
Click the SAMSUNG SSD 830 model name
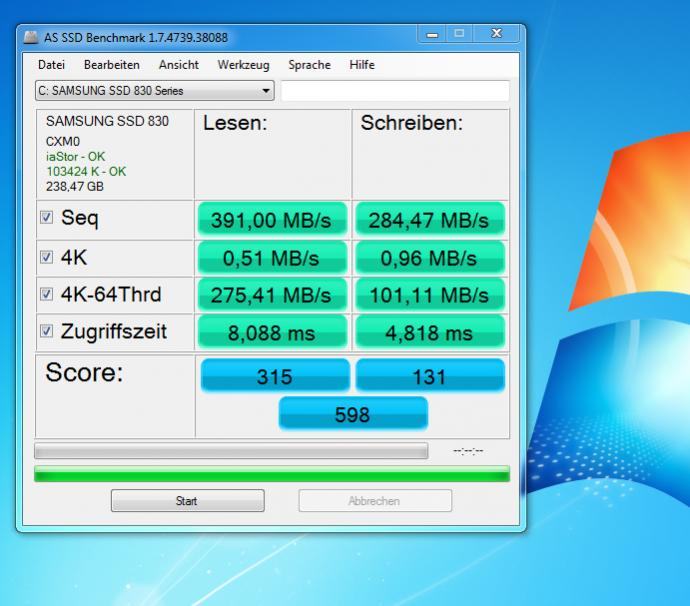[107, 121]
